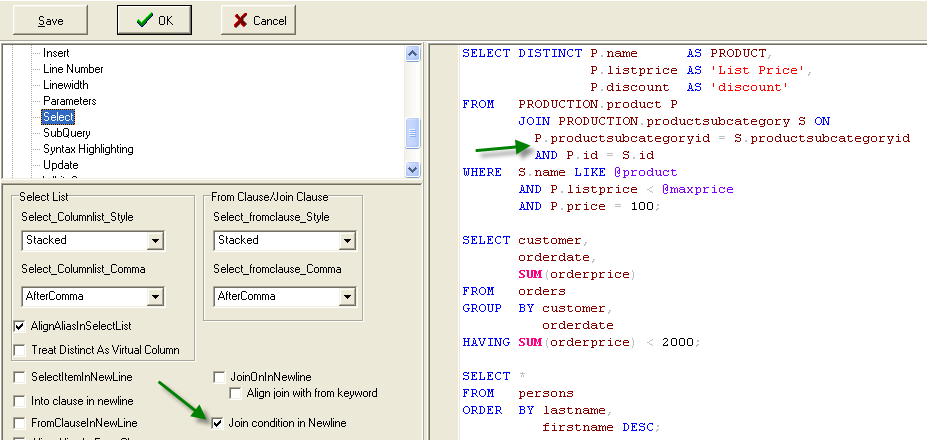
Task: Open the Select_fromclause_Style dropdown
Action: tap(347, 241)
